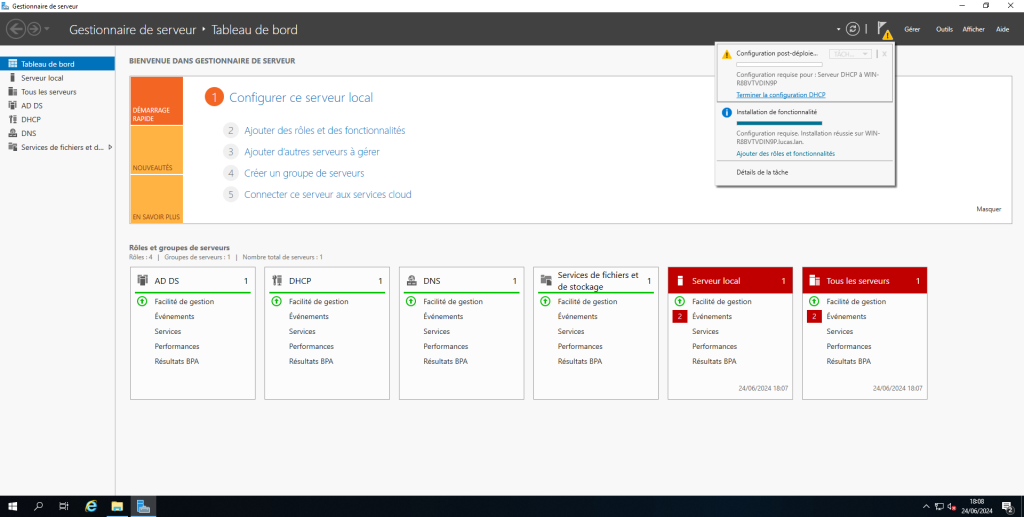1024x517 pixels.
Task: Open the notifications flag with warning
Action: pyautogui.click(x=883, y=30)
